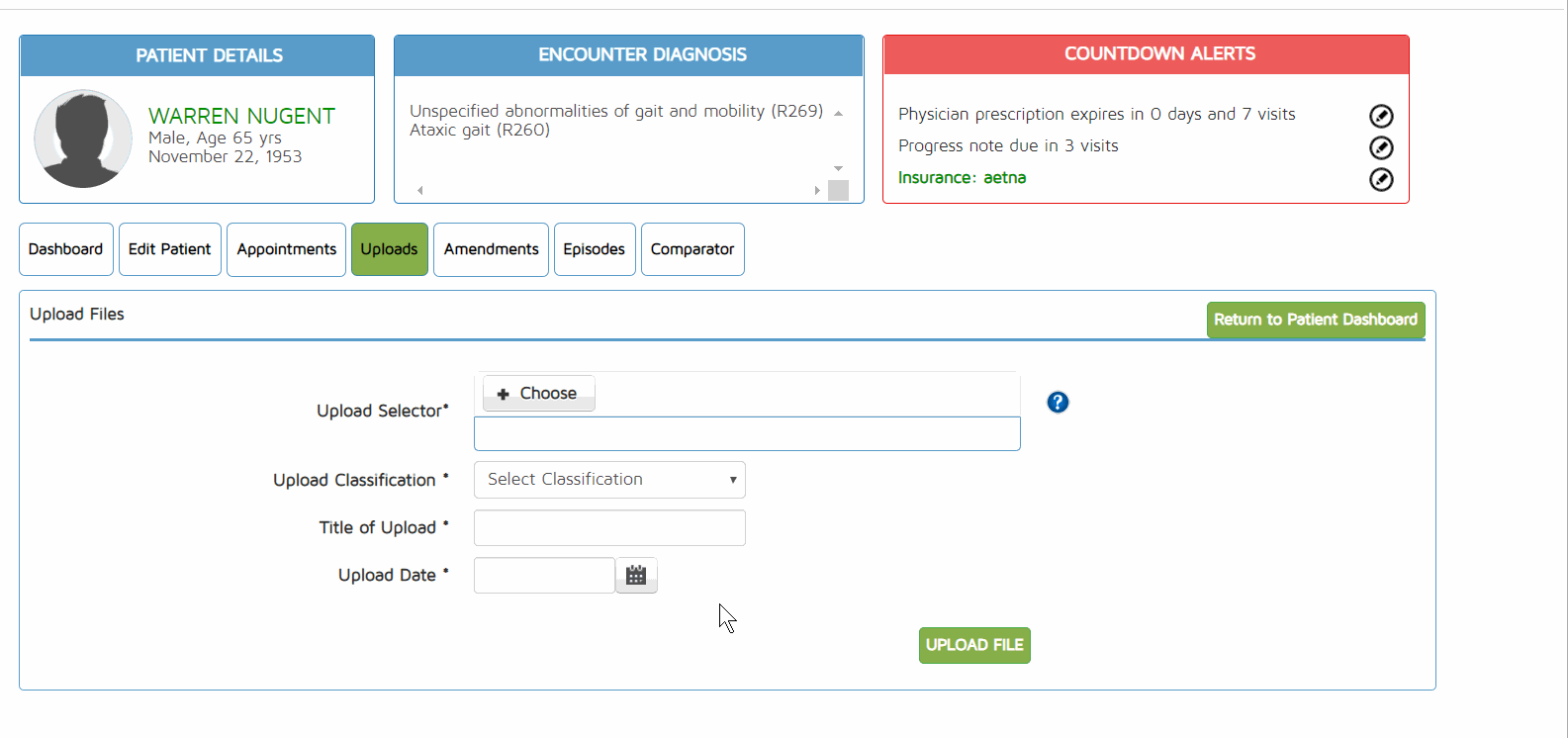Select the Comparator tab
The image size is (1568, 738).
click(x=692, y=249)
